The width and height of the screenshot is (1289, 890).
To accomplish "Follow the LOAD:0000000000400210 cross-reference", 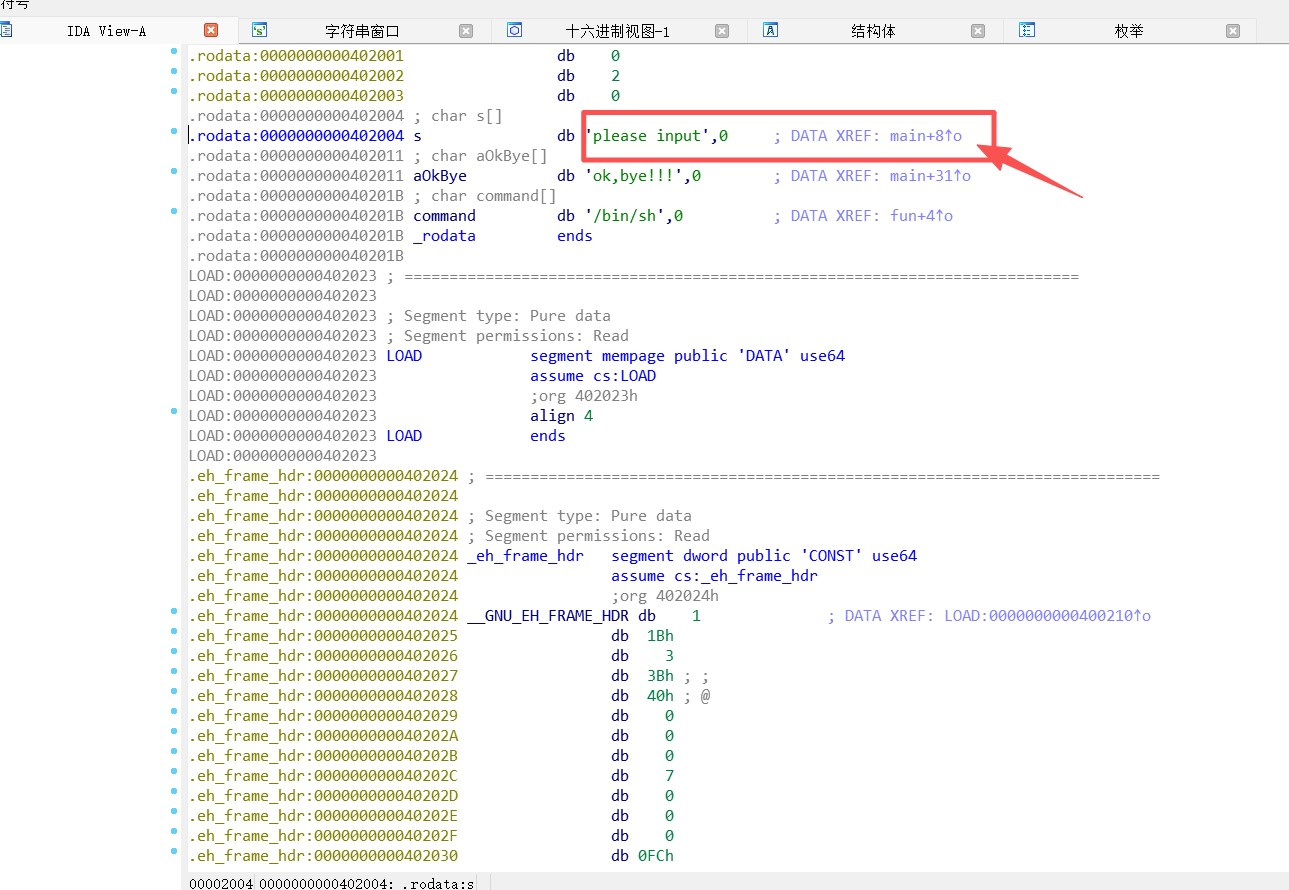I will coord(1047,616).
